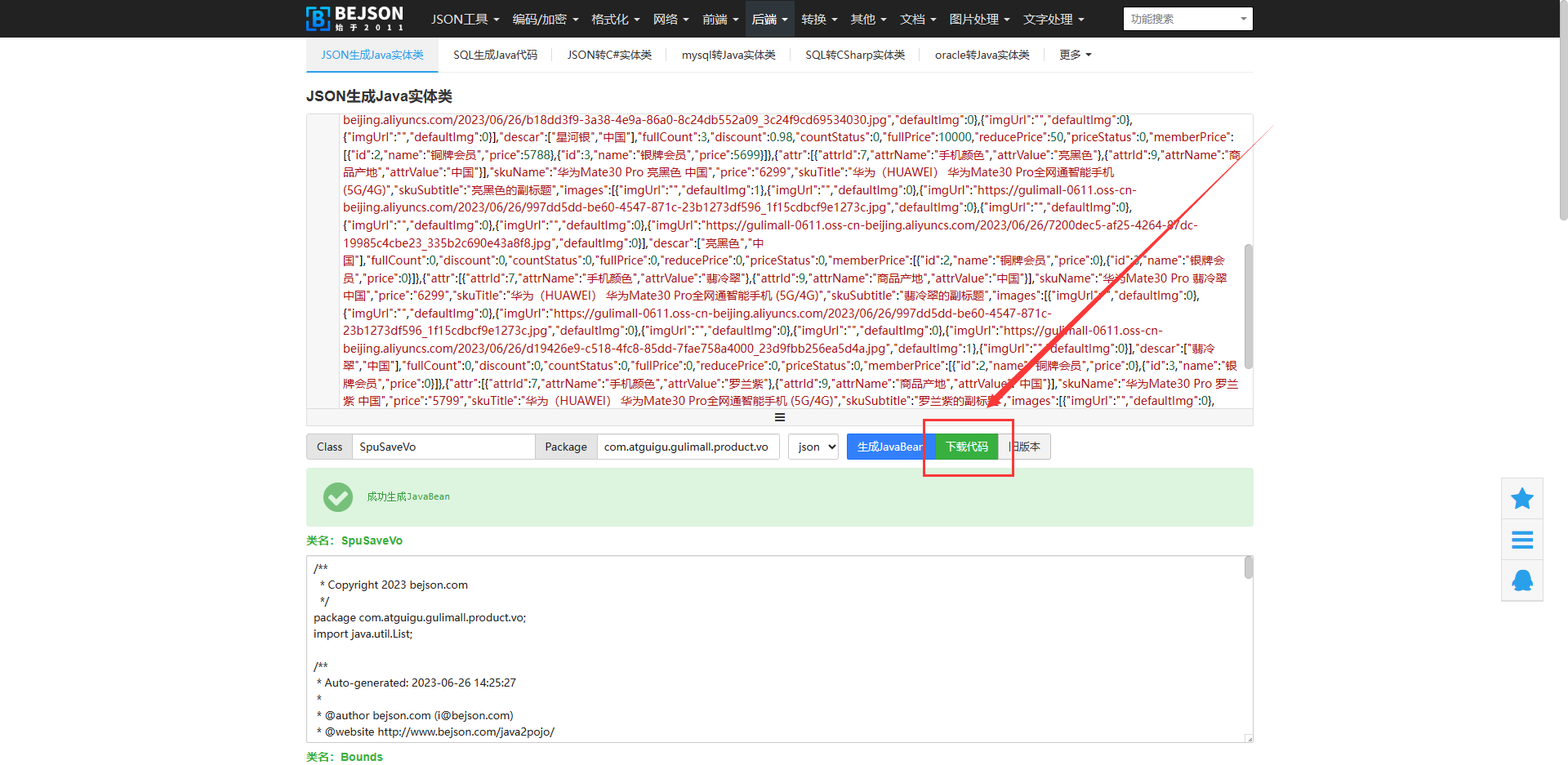Open the json format select box
Viewport: 1568px width, 765px height.
[x=813, y=447]
